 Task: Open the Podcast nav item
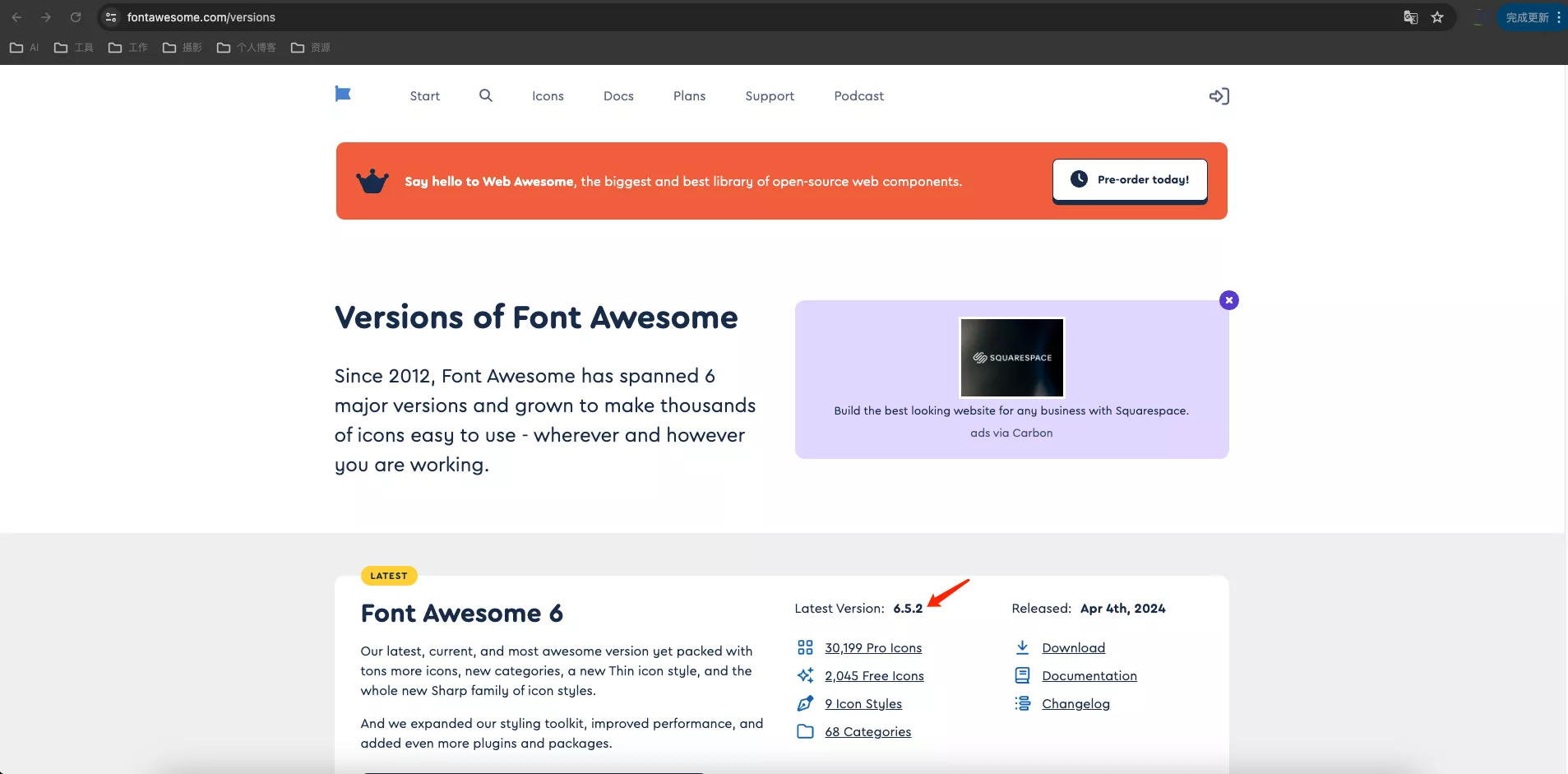coord(859,96)
